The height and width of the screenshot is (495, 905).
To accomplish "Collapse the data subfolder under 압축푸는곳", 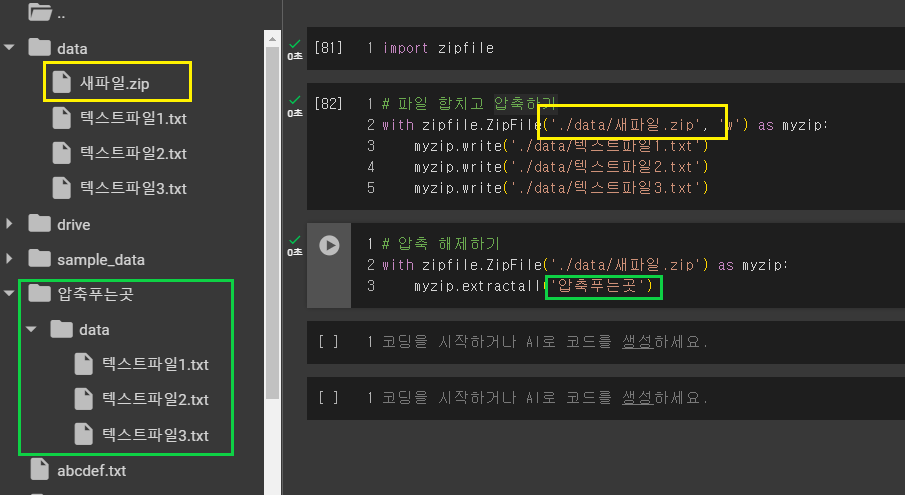I will pos(31,329).
